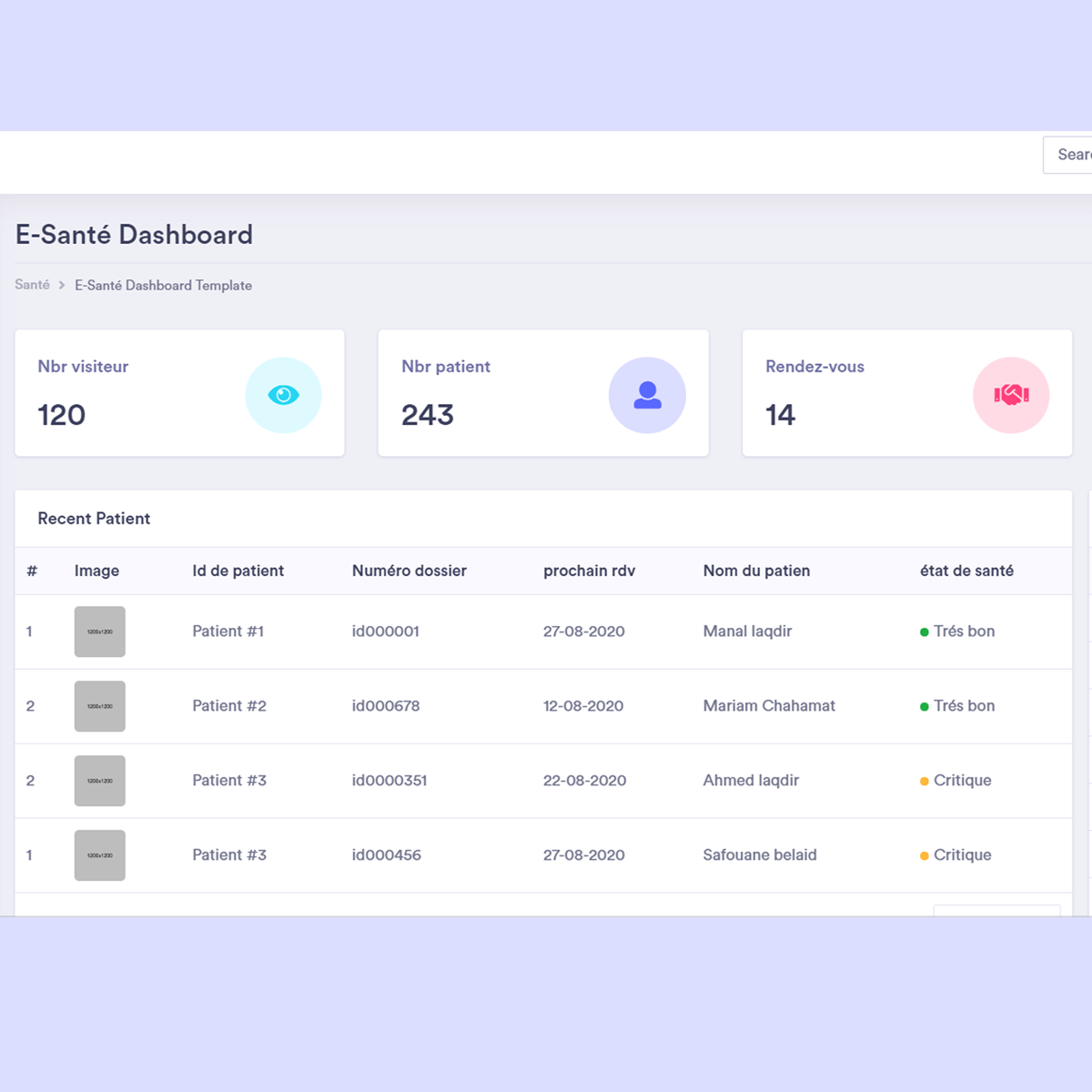
Task: Sort by Nom du patien column header
Action: [756, 571]
